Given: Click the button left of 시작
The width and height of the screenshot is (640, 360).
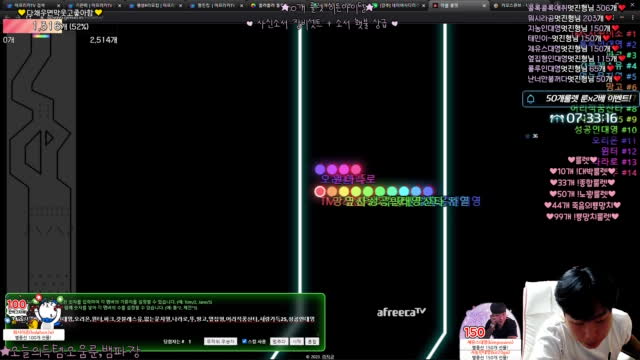Looking at the screenshot, I should pos(279,341).
